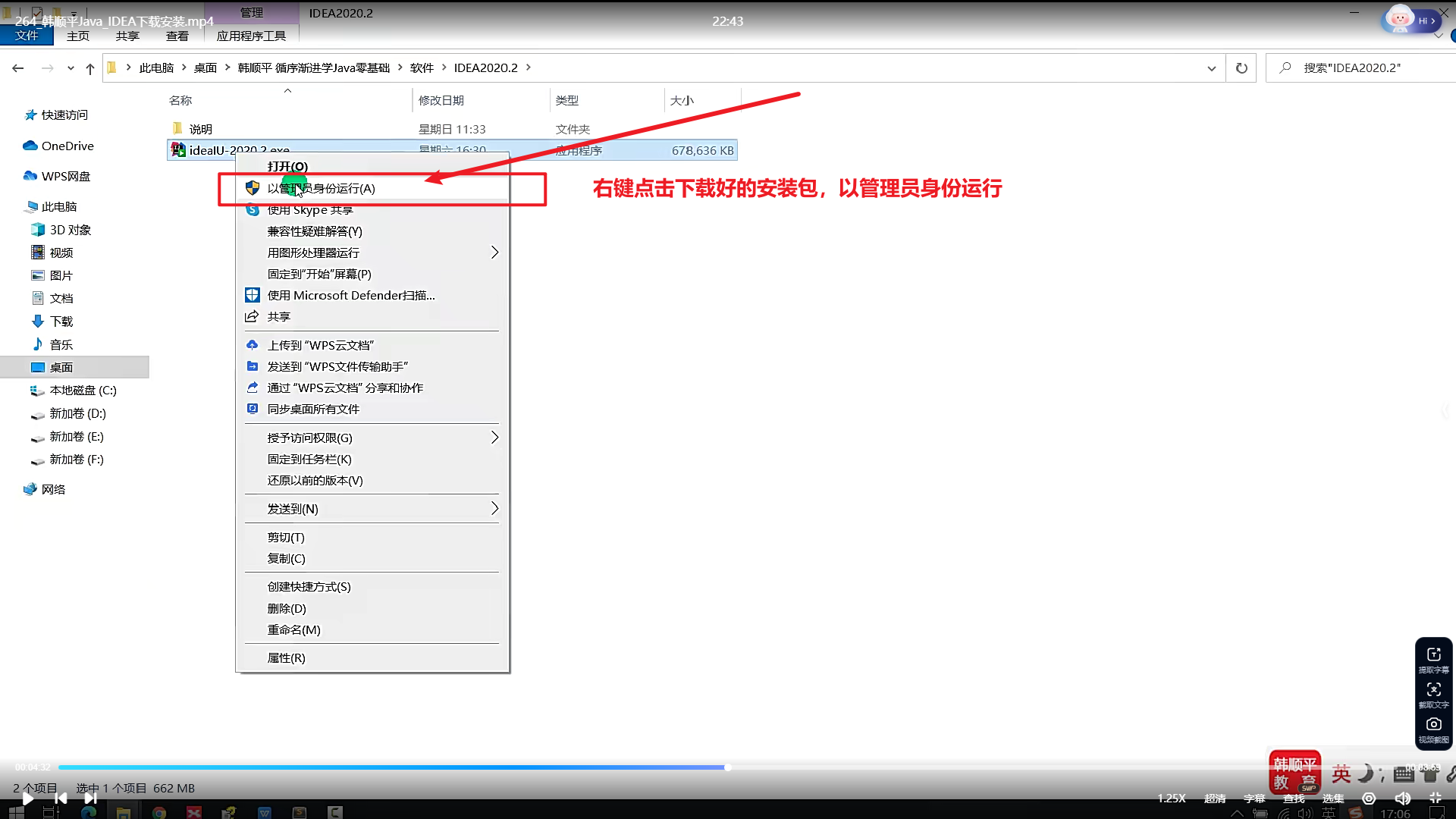The height and width of the screenshot is (819, 1456).
Task: Toggle subtitles with the 字幕 control
Action: (x=1255, y=798)
